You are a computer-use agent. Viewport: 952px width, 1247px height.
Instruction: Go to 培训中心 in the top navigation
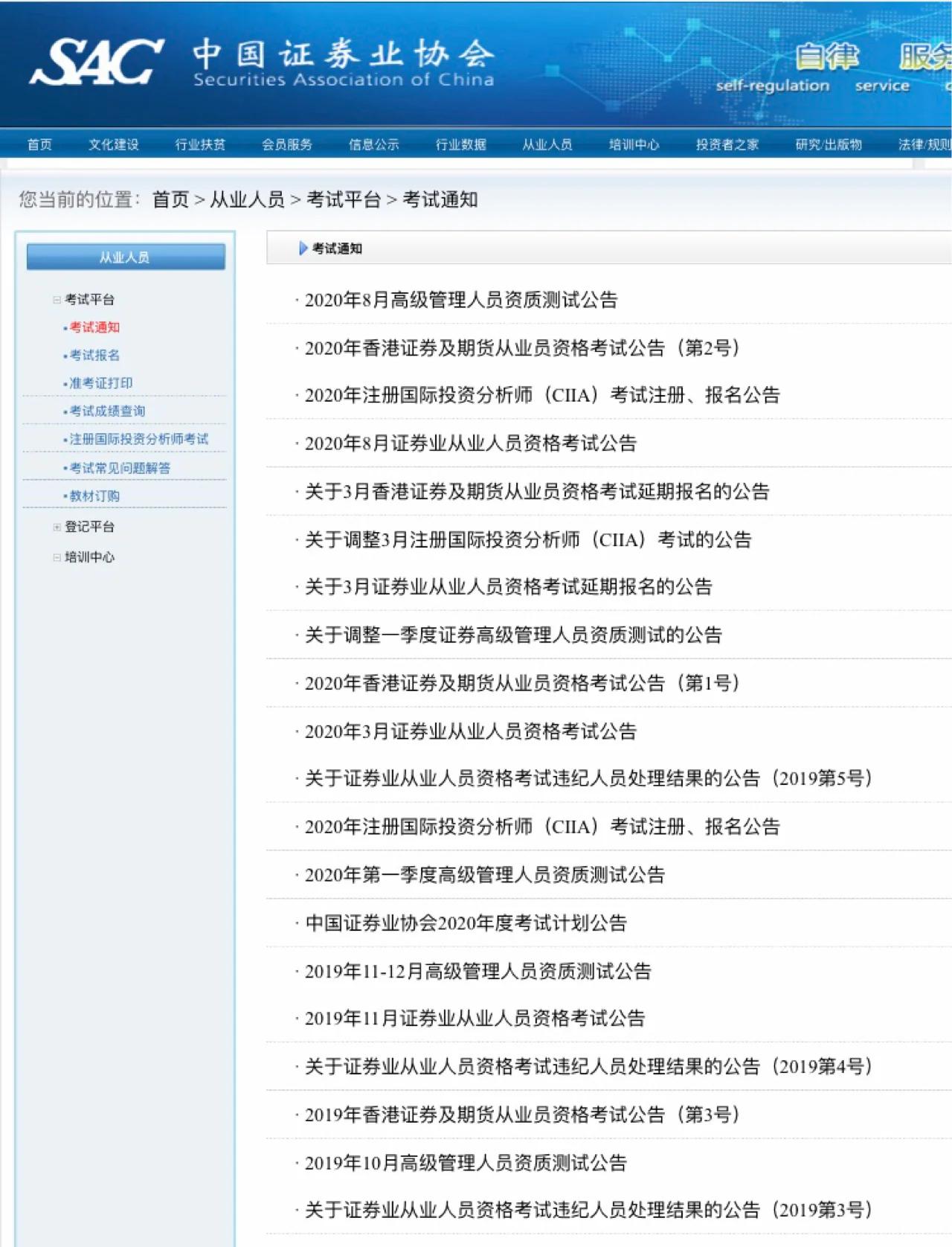coord(634,144)
